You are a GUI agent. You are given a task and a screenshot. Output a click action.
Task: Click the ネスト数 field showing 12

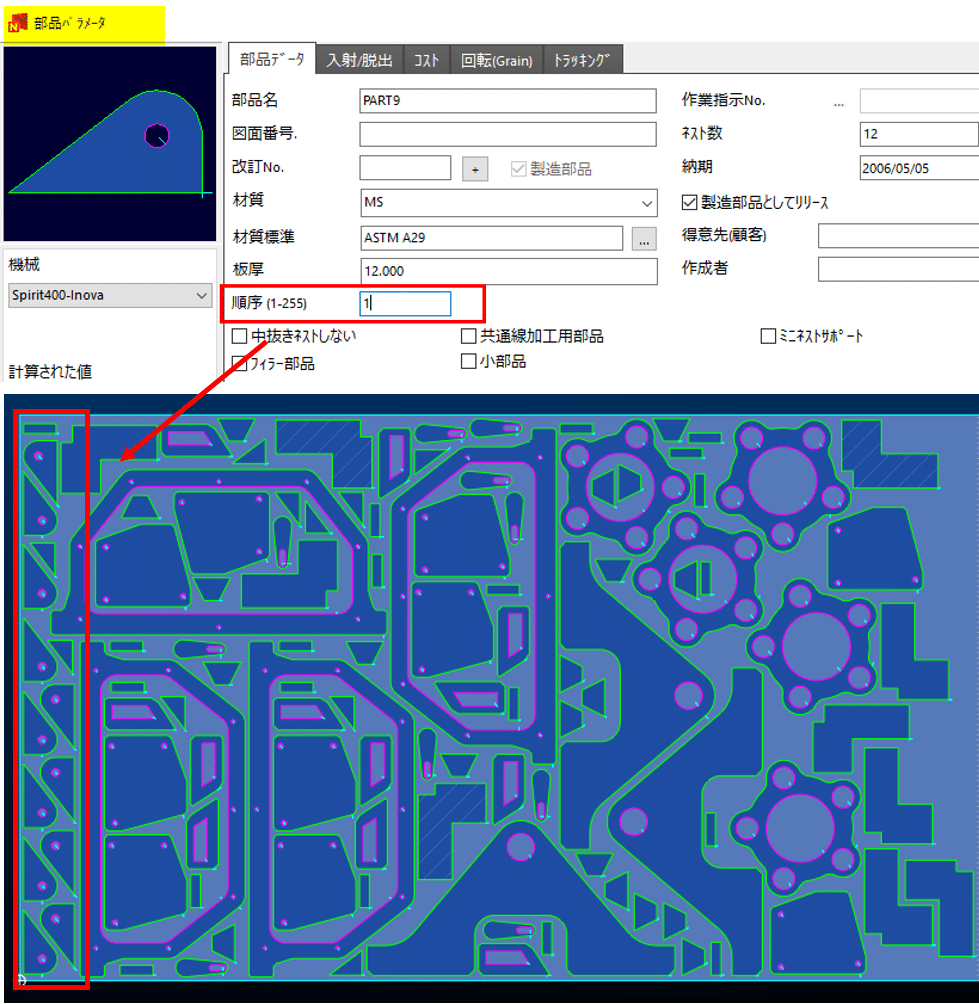(919, 134)
